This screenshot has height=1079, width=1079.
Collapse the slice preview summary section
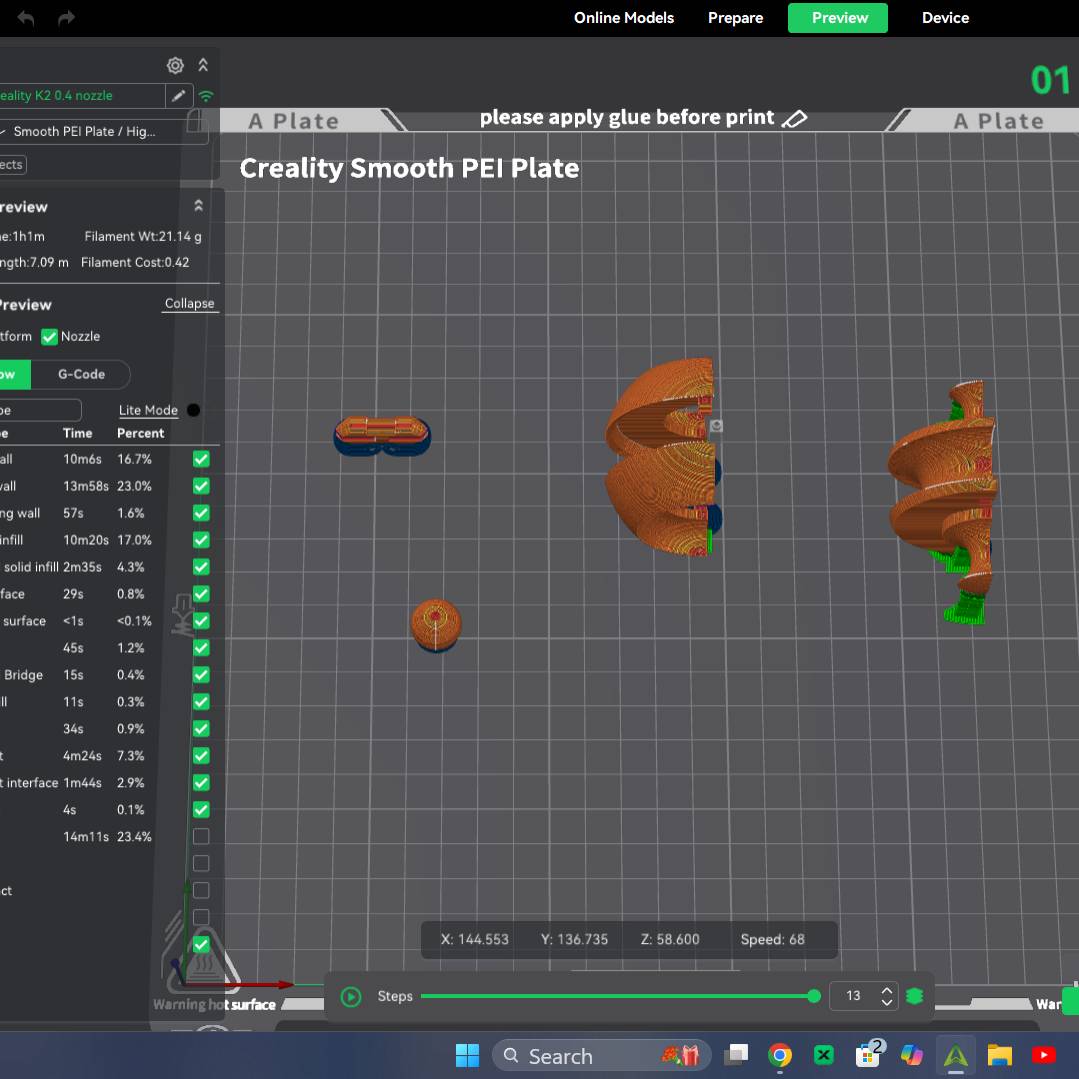pyautogui.click(x=198, y=206)
